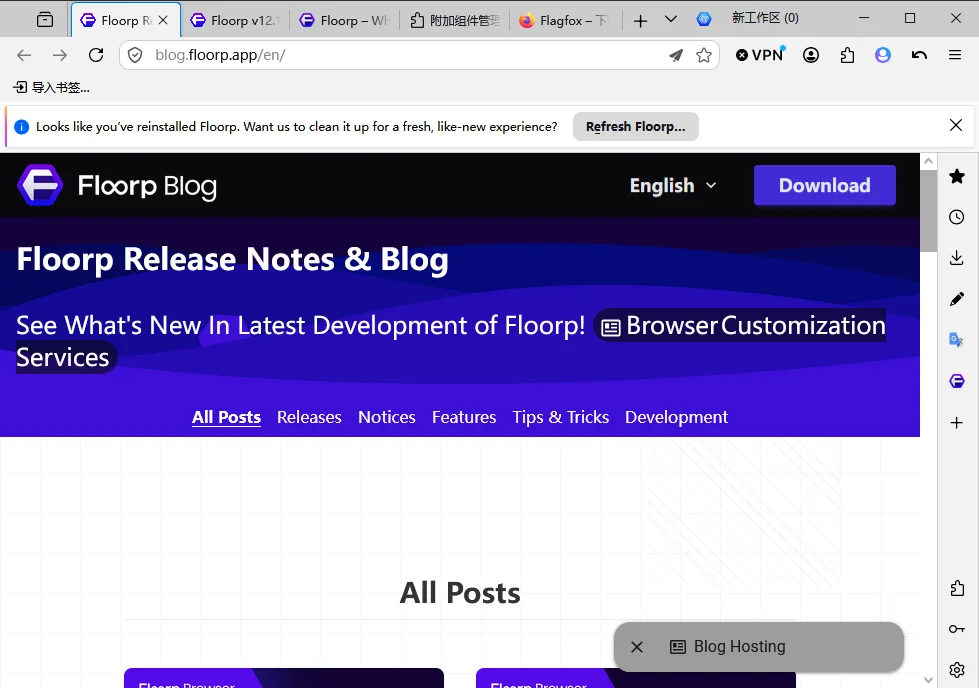Open the Releases category link

click(309, 417)
